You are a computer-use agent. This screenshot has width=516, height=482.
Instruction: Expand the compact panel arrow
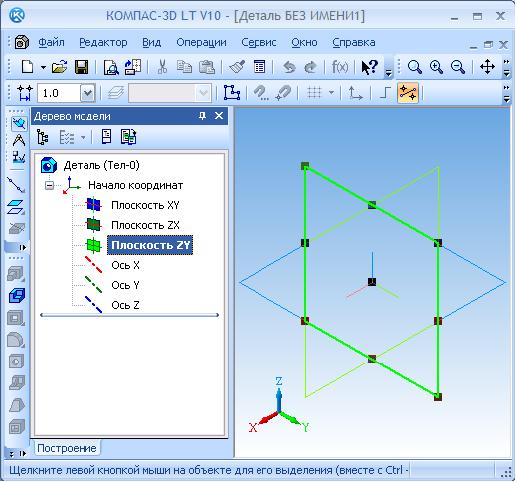[x=23, y=247]
